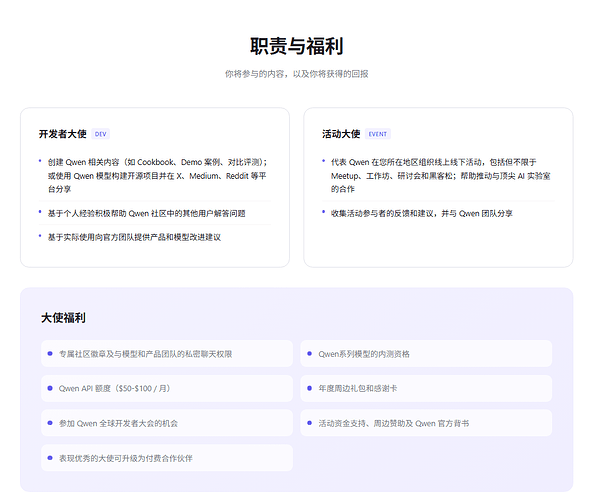Click the 基于个人经验积极帮助 Qwen 社区 list item
The width and height of the screenshot is (594, 500).
point(146,214)
